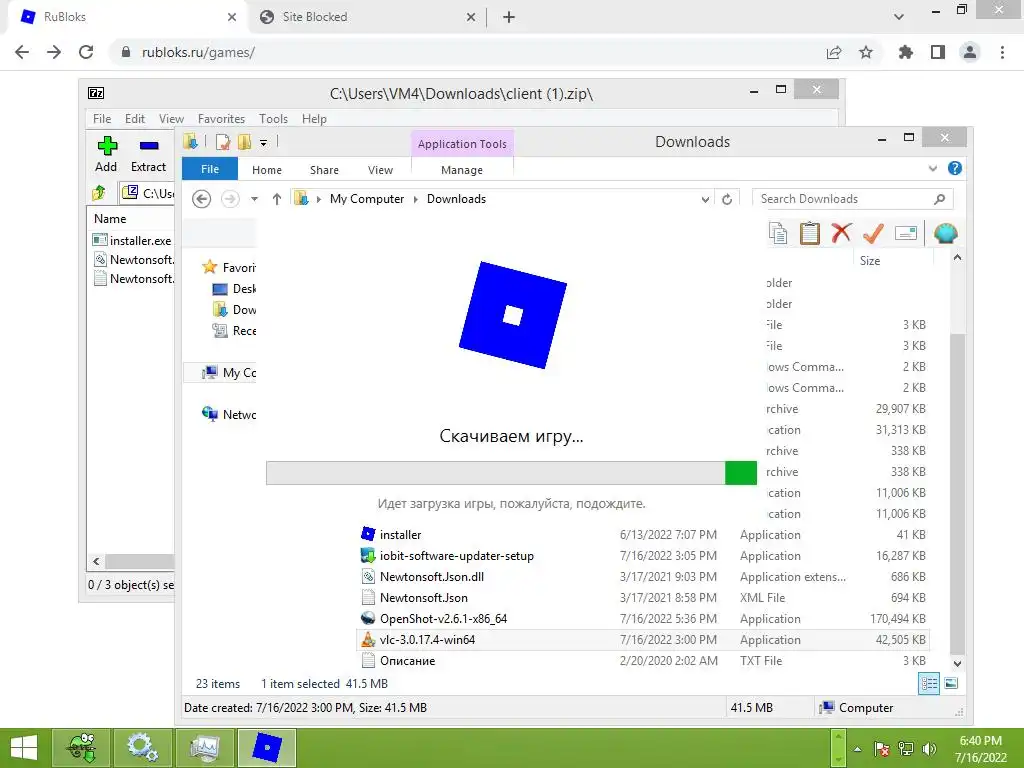Open the Windows Start button
The image size is (1024, 768).
[x=24, y=748]
